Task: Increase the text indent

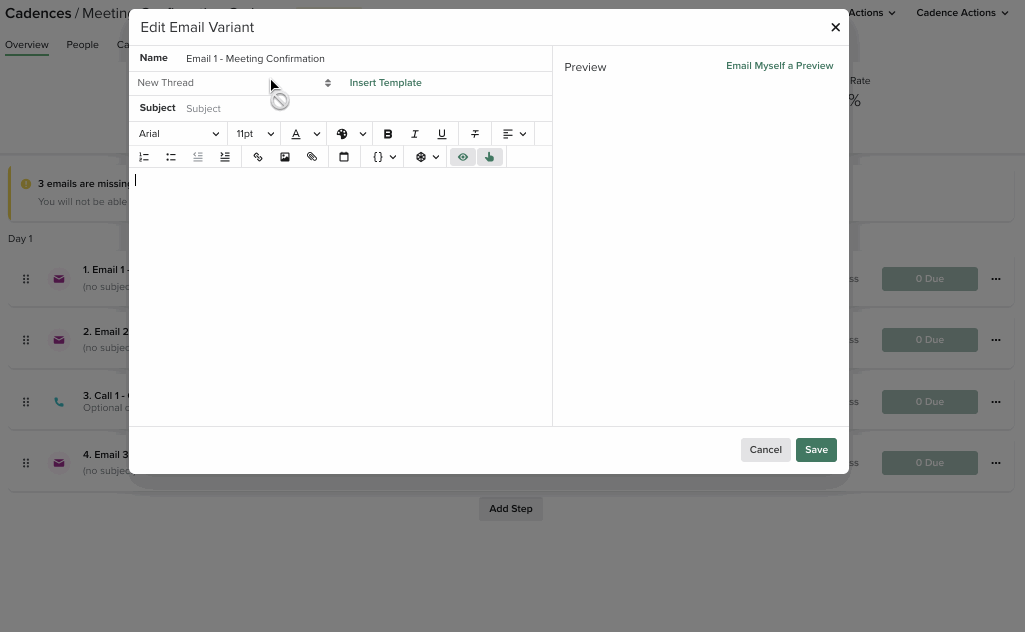Action: click(x=224, y=157)
